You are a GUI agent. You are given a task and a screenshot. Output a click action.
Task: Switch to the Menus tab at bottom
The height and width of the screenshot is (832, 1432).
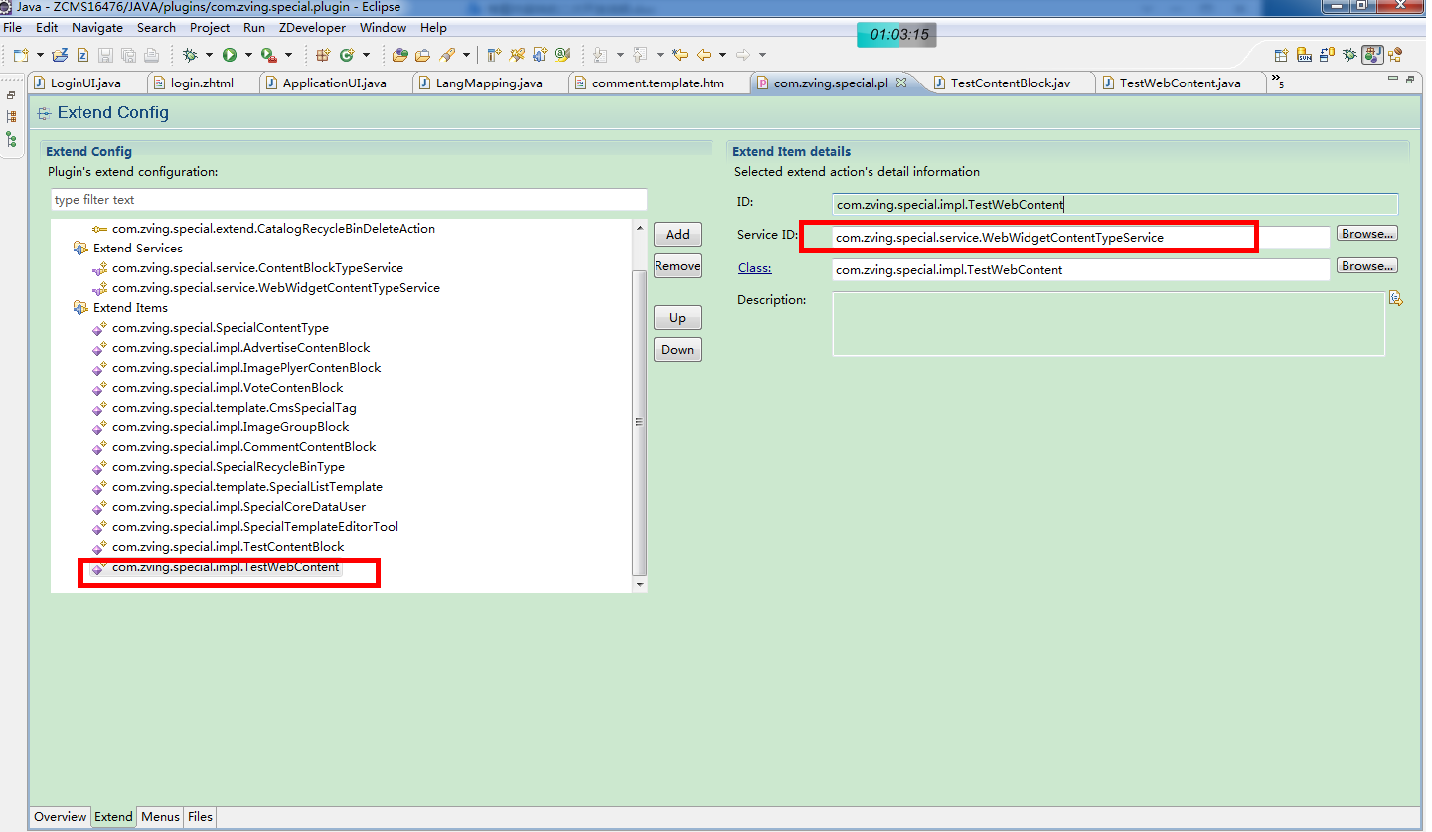(x=160, y=817)
